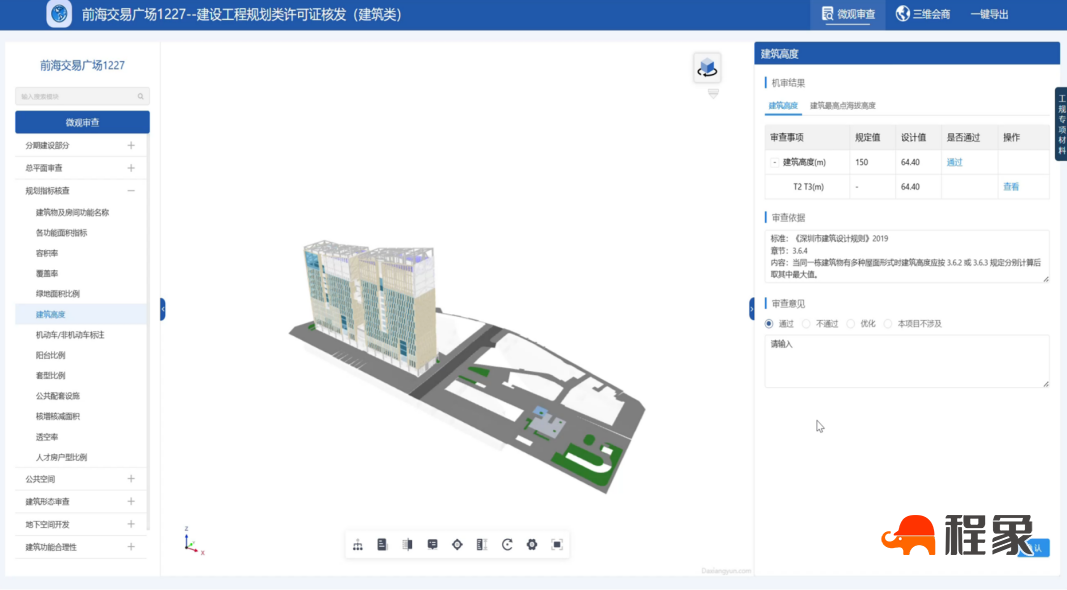The height and width of the screenshot is (590, 1067).
Task: Click the 3D view cube above the model
Action: pyautogui.click(x=708, y=64)
